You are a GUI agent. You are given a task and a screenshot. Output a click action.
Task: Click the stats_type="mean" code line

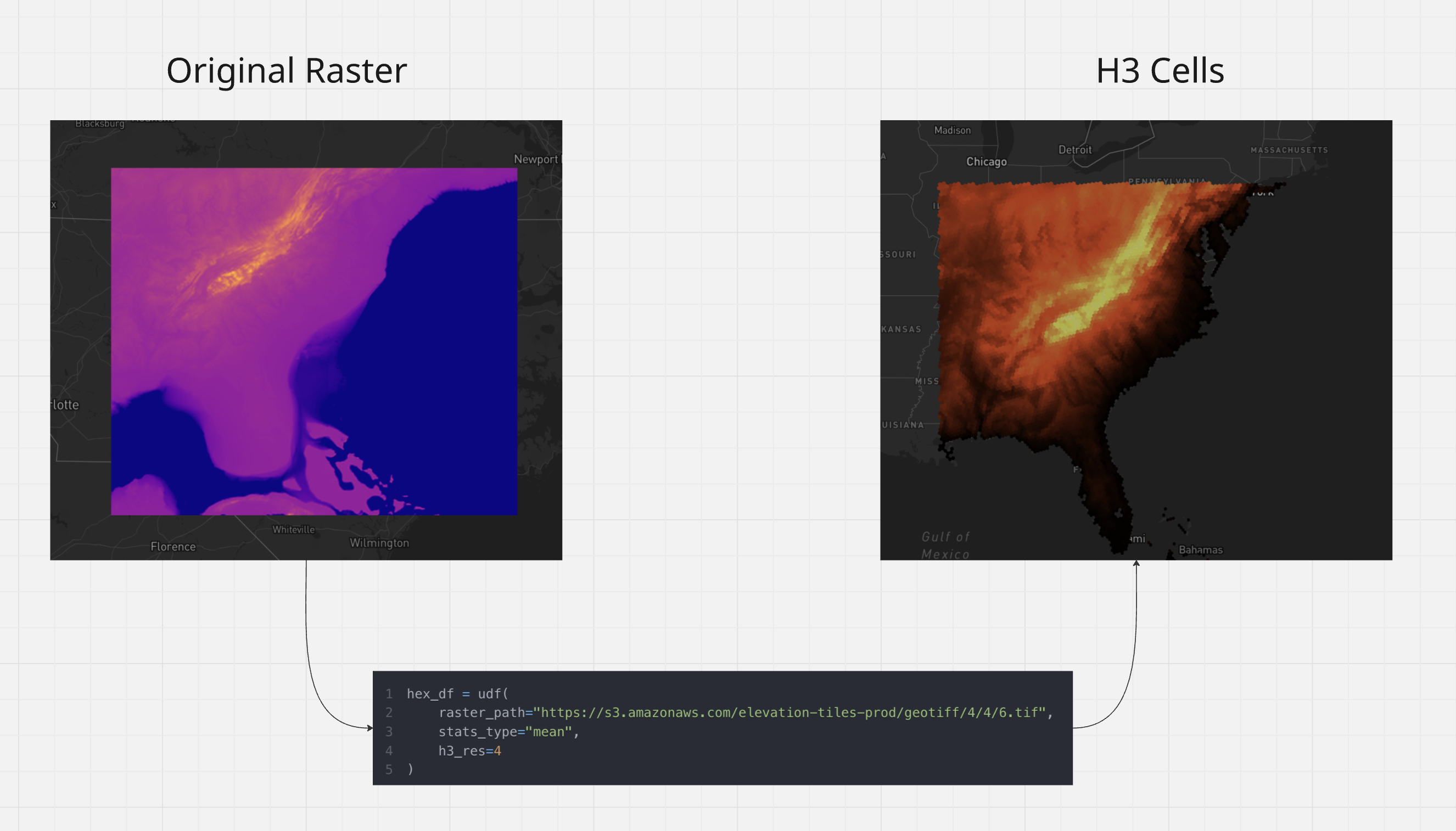(x=508, y=731)
